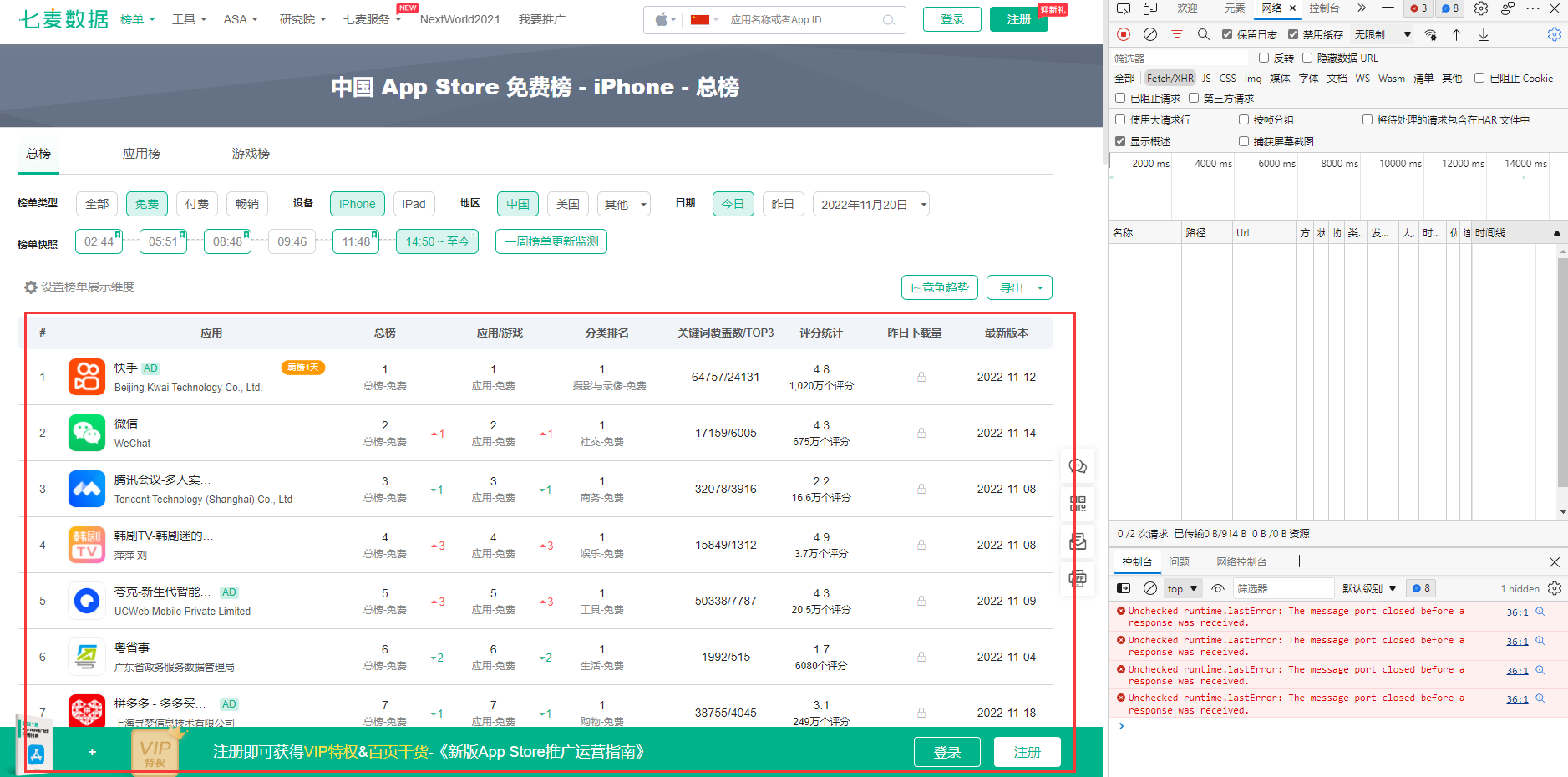The width and height of the screenshot is (1568, 777).
Task: Add a new DevTools tab with plus
Action: pos(1388,8)
